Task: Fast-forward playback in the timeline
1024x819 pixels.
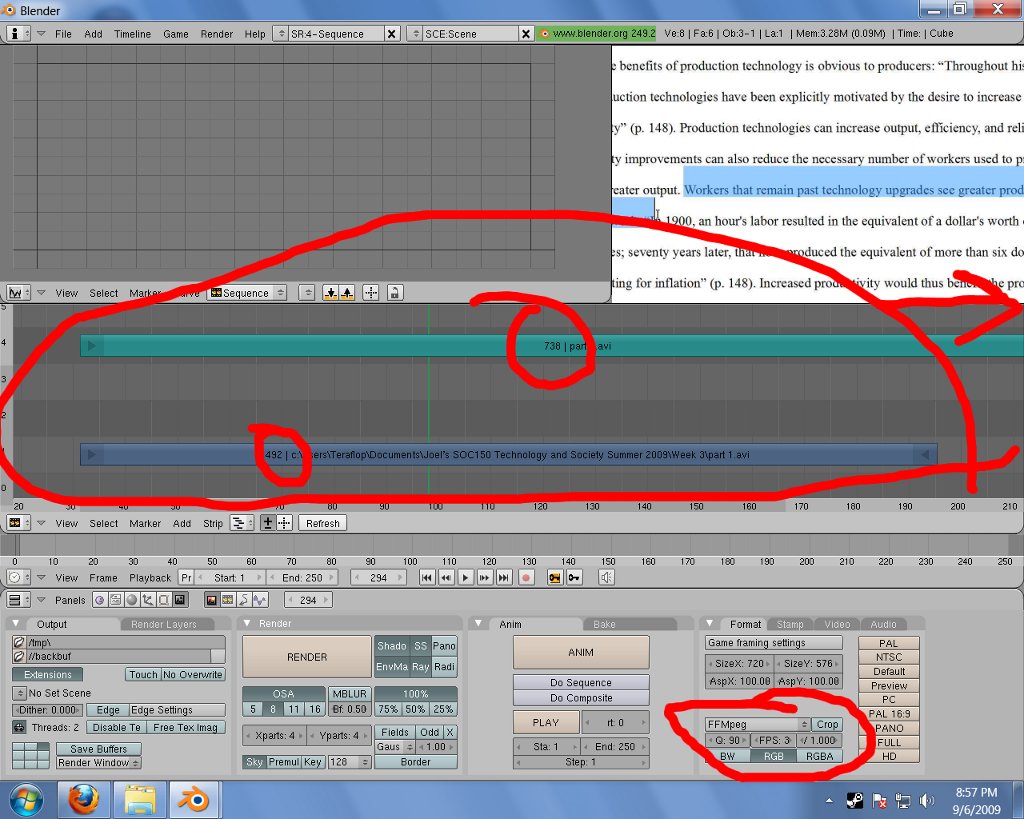Action: (485, 577)
